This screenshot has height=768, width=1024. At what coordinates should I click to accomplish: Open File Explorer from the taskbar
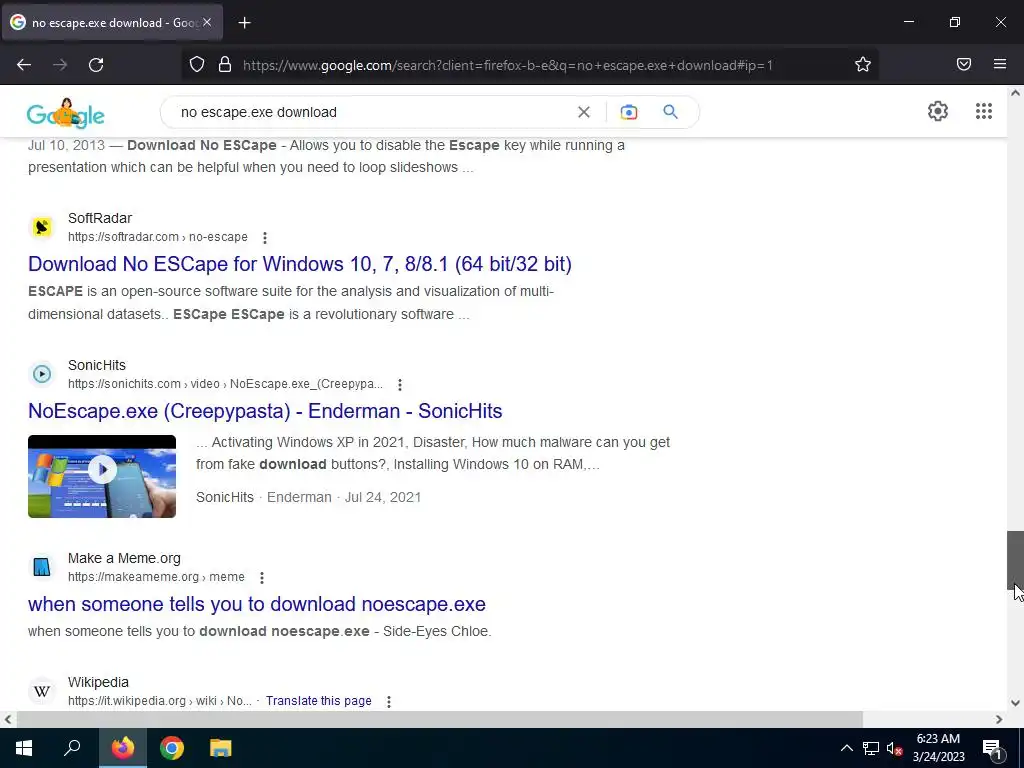220,748
